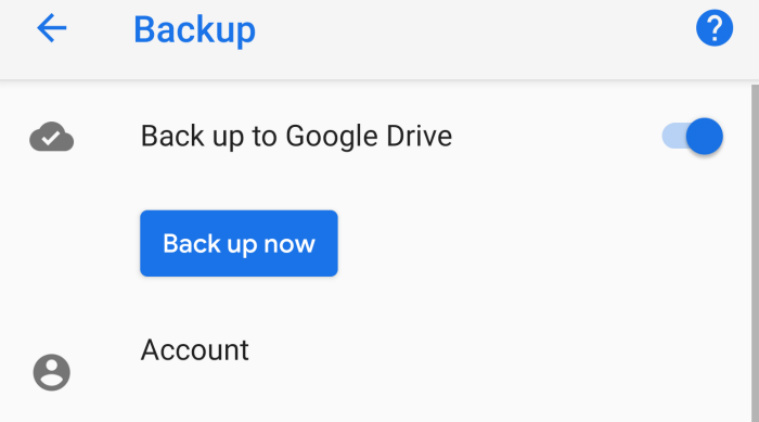Click the grey cloud icon beside Google Drive
This screenshot has width=759, height=422.
(52, 136)
